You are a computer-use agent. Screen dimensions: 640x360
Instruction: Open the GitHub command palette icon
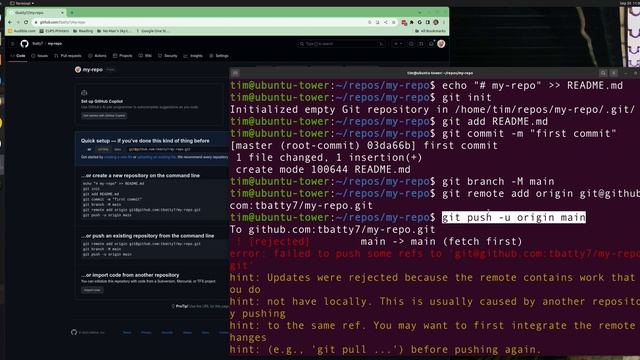pos(381,44)
